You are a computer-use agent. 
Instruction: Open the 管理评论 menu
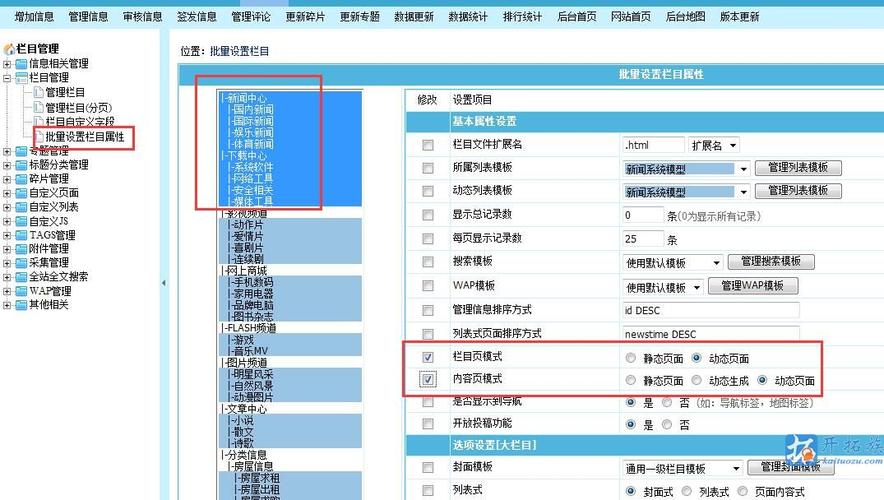coord(251,17)
